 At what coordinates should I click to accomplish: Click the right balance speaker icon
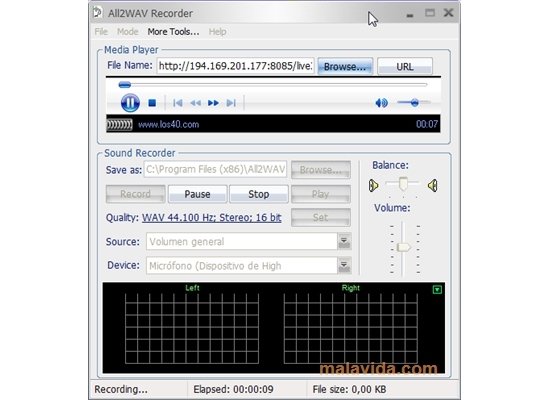pyautogui.click(x=432, y=185)
